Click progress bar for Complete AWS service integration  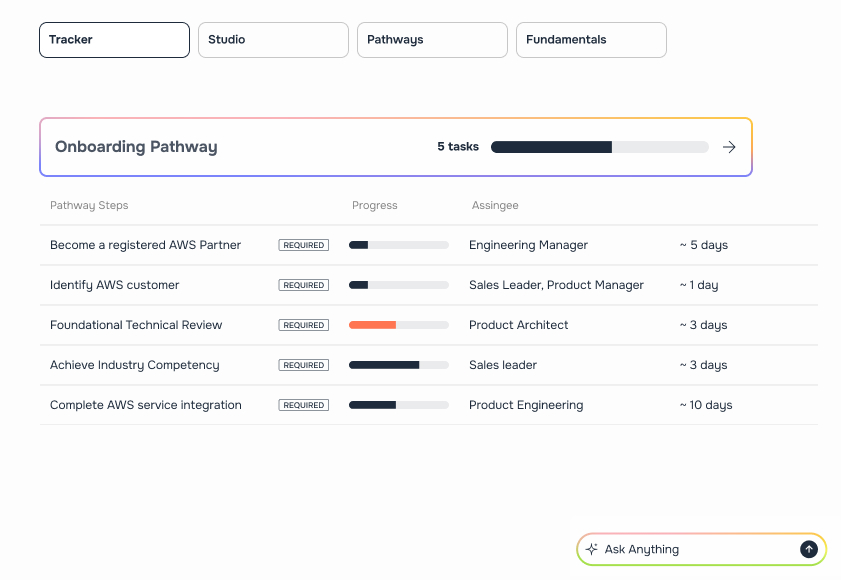pos(399,405)
